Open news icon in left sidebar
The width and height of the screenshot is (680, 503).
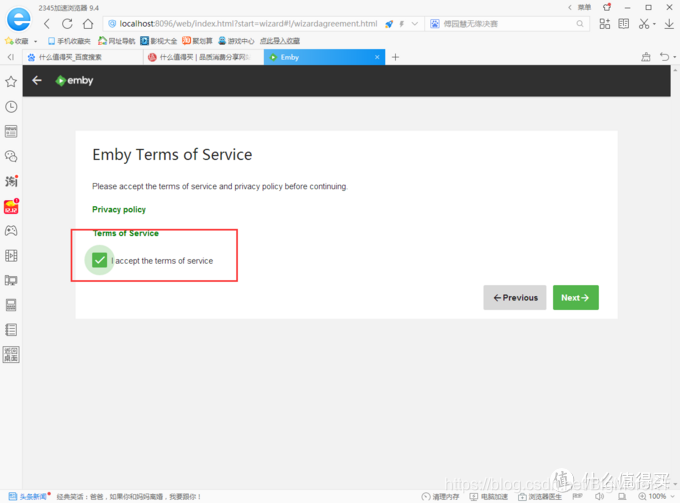coord(11,131)
